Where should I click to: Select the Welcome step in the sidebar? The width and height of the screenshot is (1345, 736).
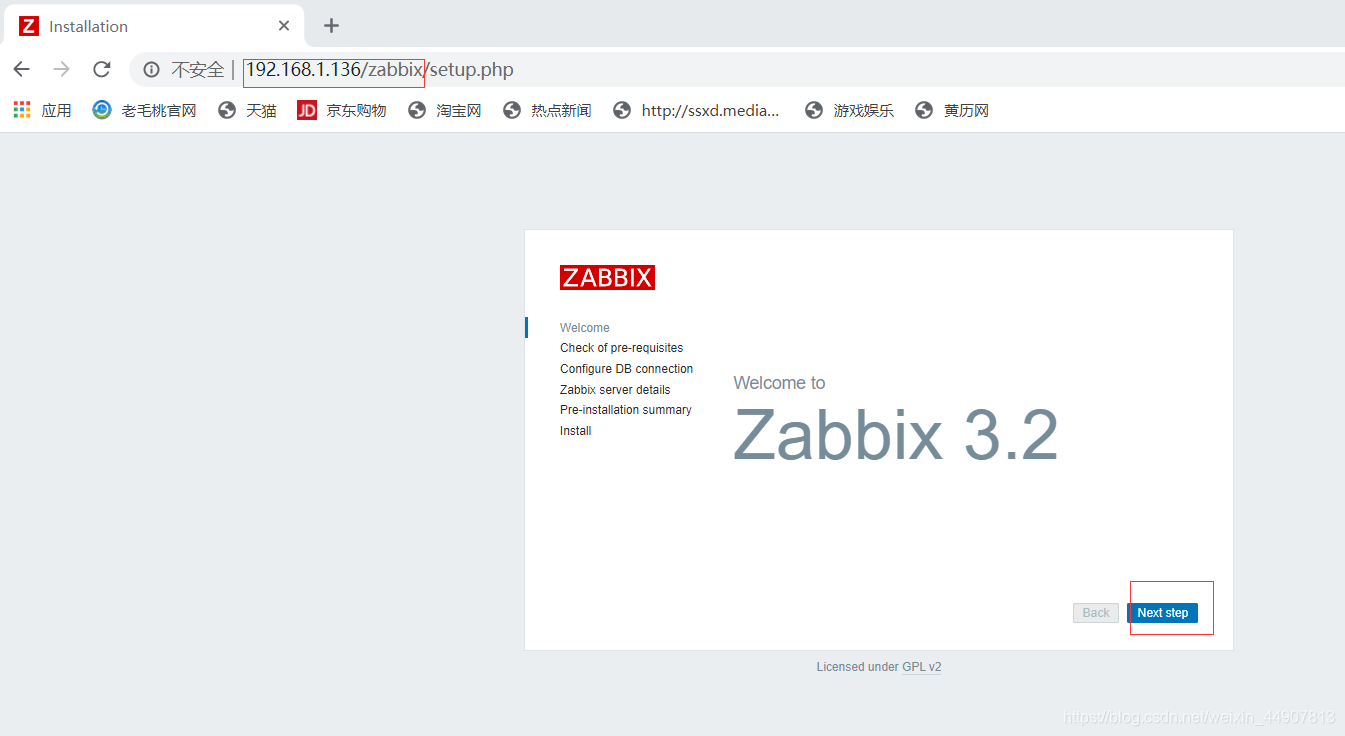click(585, 328)
